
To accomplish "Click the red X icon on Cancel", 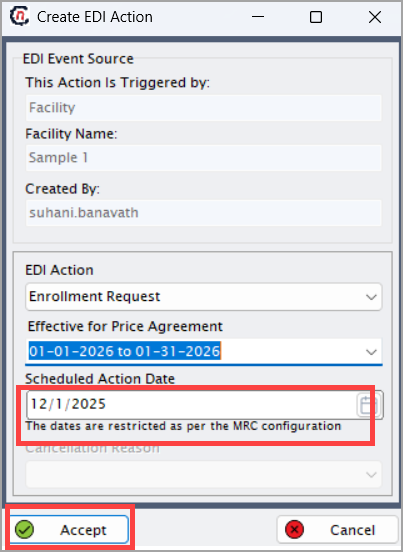I will (294, 529).
